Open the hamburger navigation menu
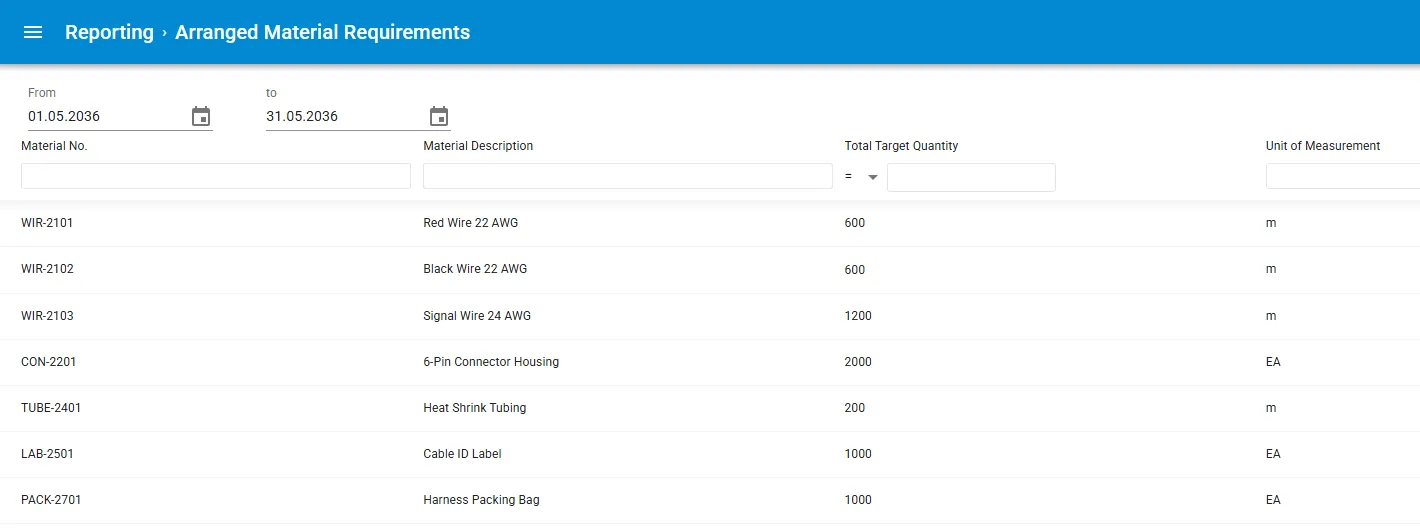1420x528 pixels. click(33, 32)
